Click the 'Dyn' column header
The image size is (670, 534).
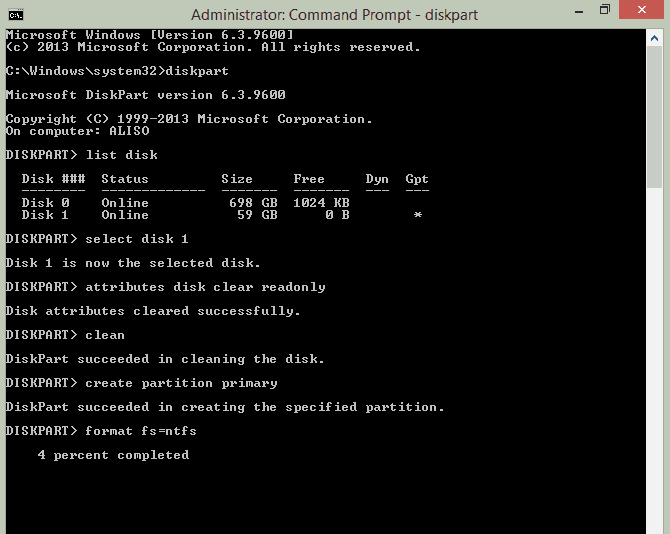coord(377,179)
